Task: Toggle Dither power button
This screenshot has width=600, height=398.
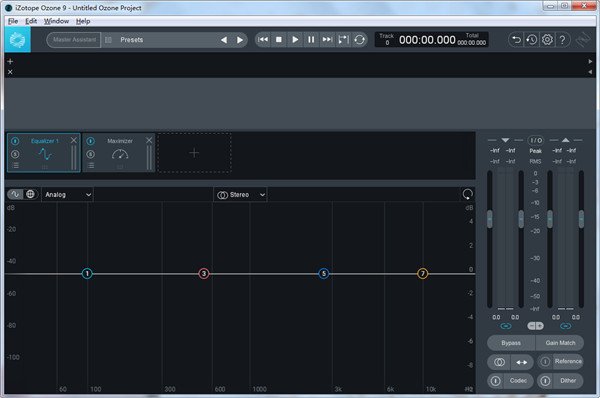Action: click(x=545, y=381)
